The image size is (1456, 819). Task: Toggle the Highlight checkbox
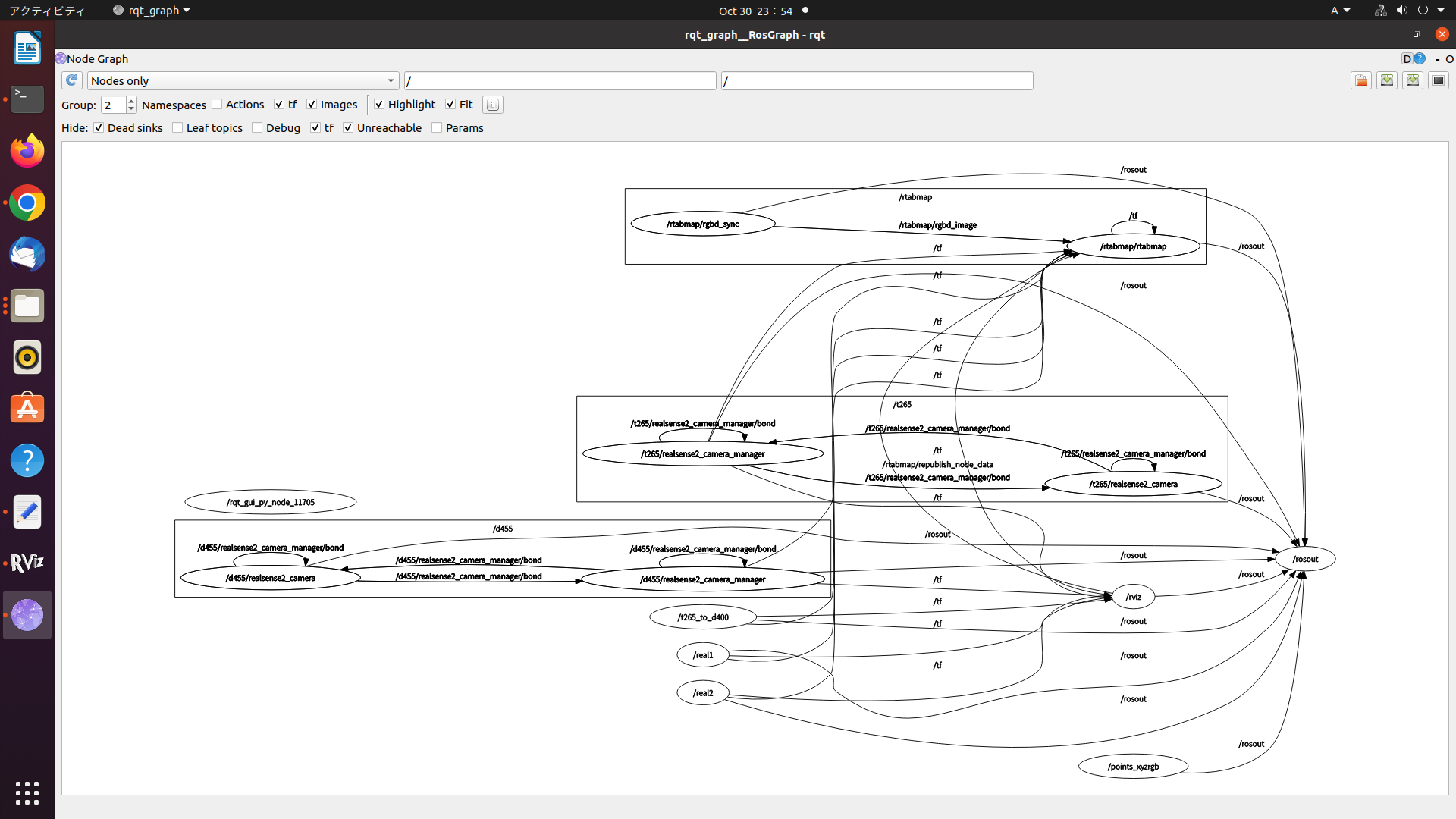[379, 105]
